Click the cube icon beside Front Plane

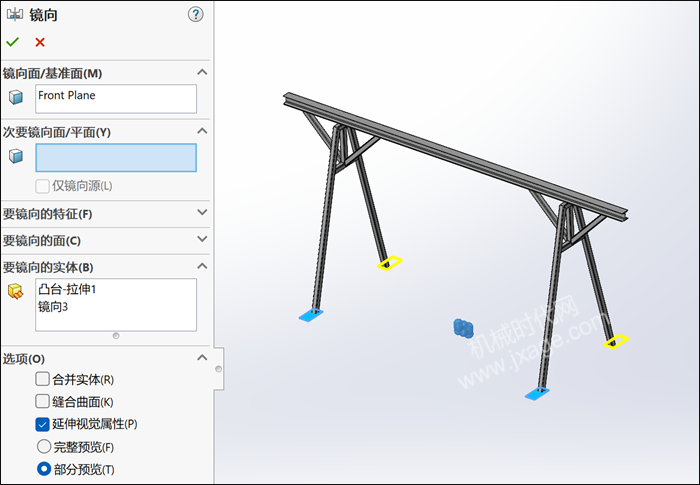(16, 97)
